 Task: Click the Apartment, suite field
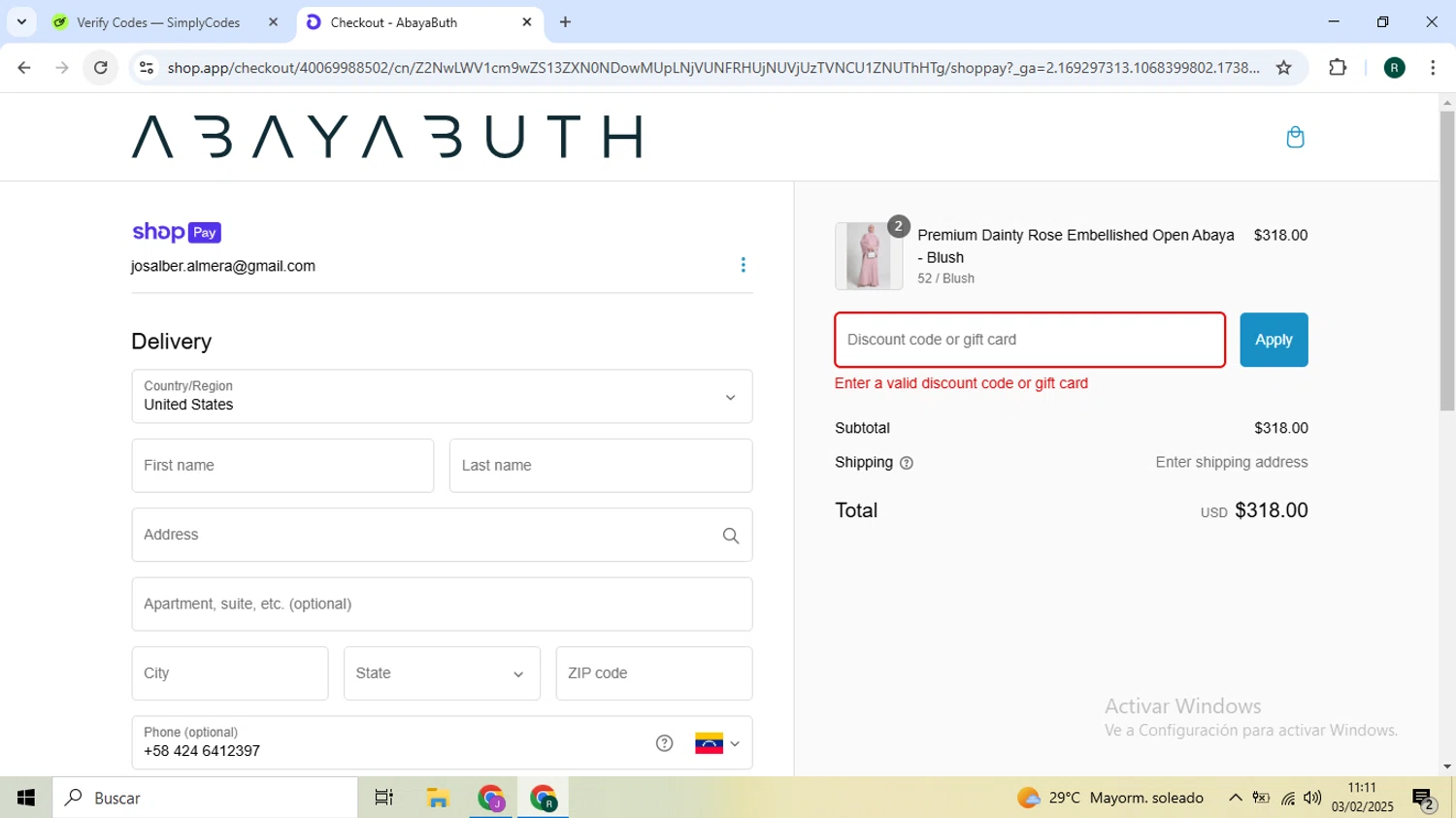point(442,605)
